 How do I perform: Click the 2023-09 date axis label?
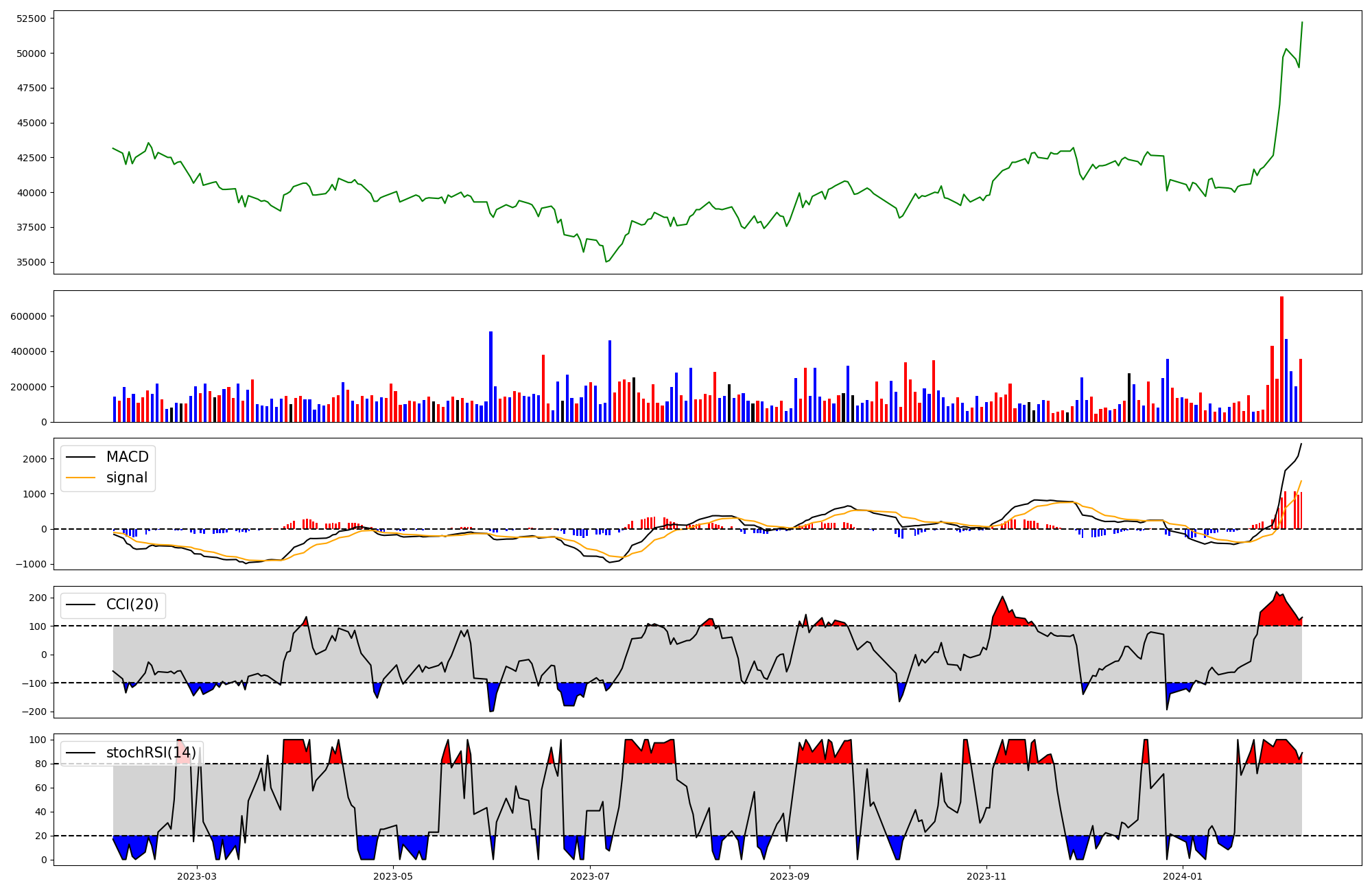tap(790, 876)
